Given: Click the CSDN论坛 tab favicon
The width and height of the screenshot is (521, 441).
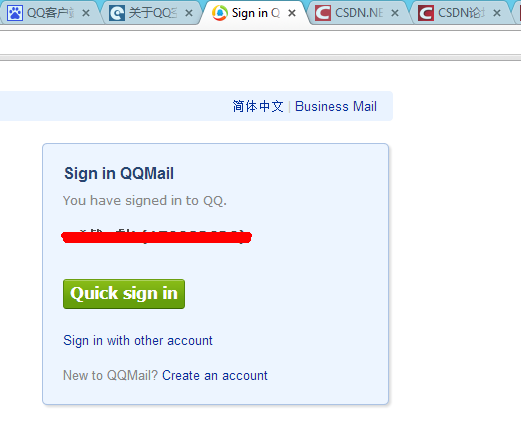Looking at the screenshot, I should click(426, 13).
